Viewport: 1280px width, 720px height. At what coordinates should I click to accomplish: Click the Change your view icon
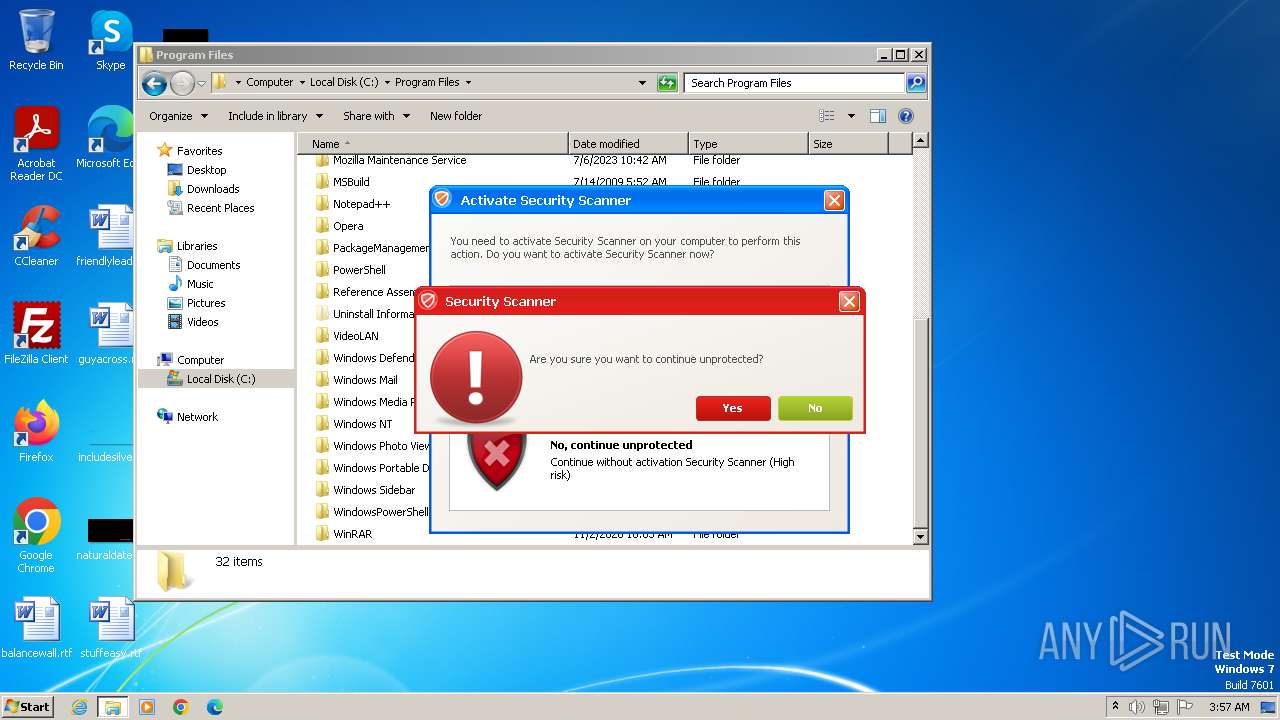point(827,116)
